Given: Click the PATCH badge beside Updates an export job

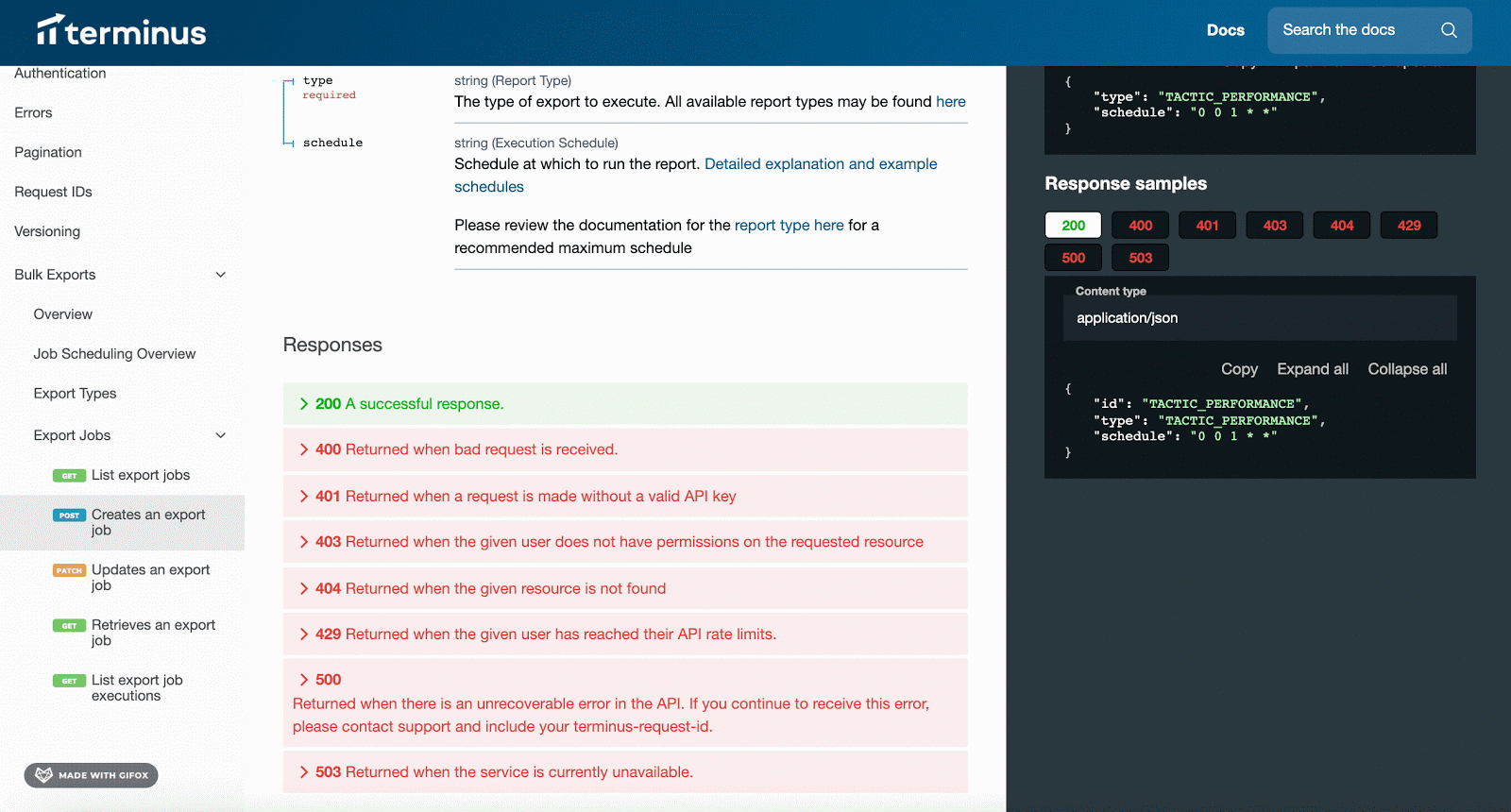Looking at the screenshot, I should pos(69,570).
